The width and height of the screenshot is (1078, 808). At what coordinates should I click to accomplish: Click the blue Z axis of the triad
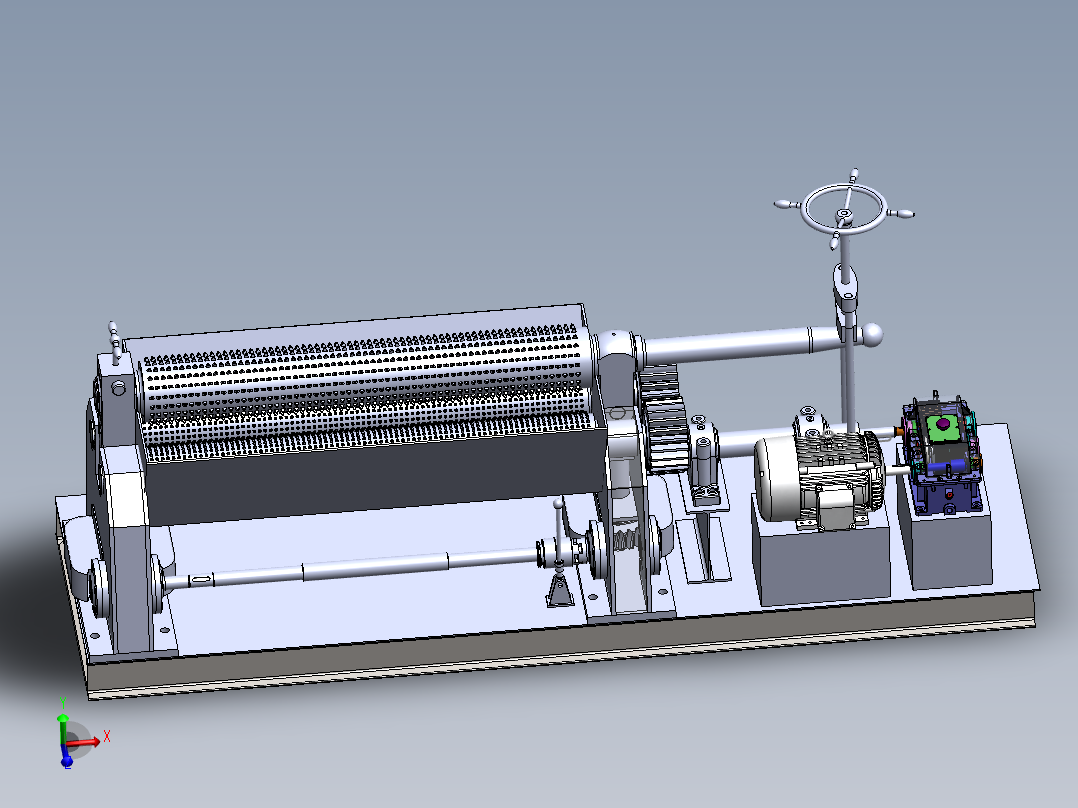(66, 758)
